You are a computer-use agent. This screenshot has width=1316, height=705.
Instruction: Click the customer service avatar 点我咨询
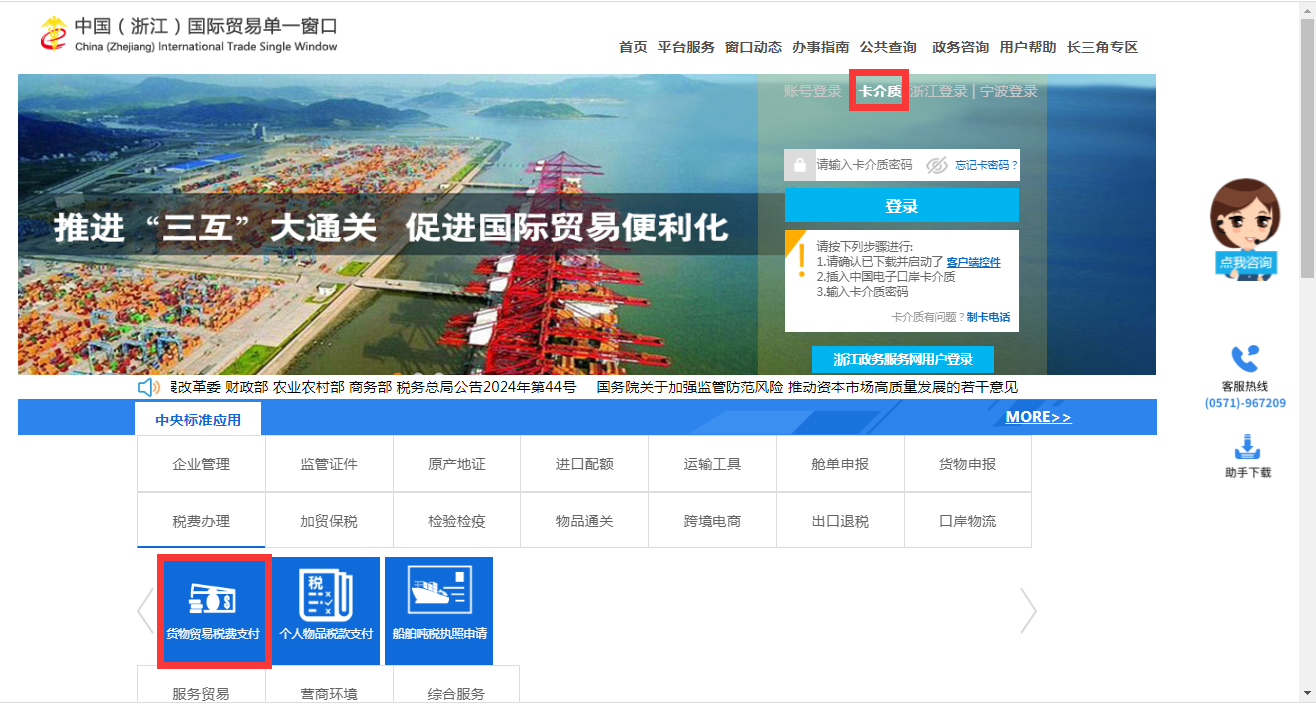[x=1245, y=230]
